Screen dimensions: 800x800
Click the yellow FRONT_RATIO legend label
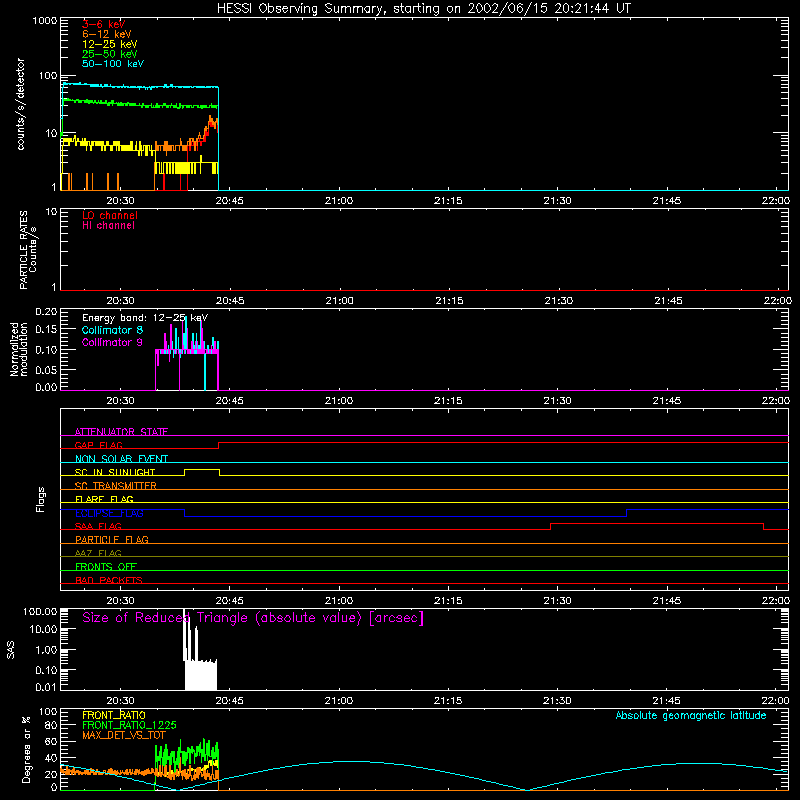coord(114,715)
